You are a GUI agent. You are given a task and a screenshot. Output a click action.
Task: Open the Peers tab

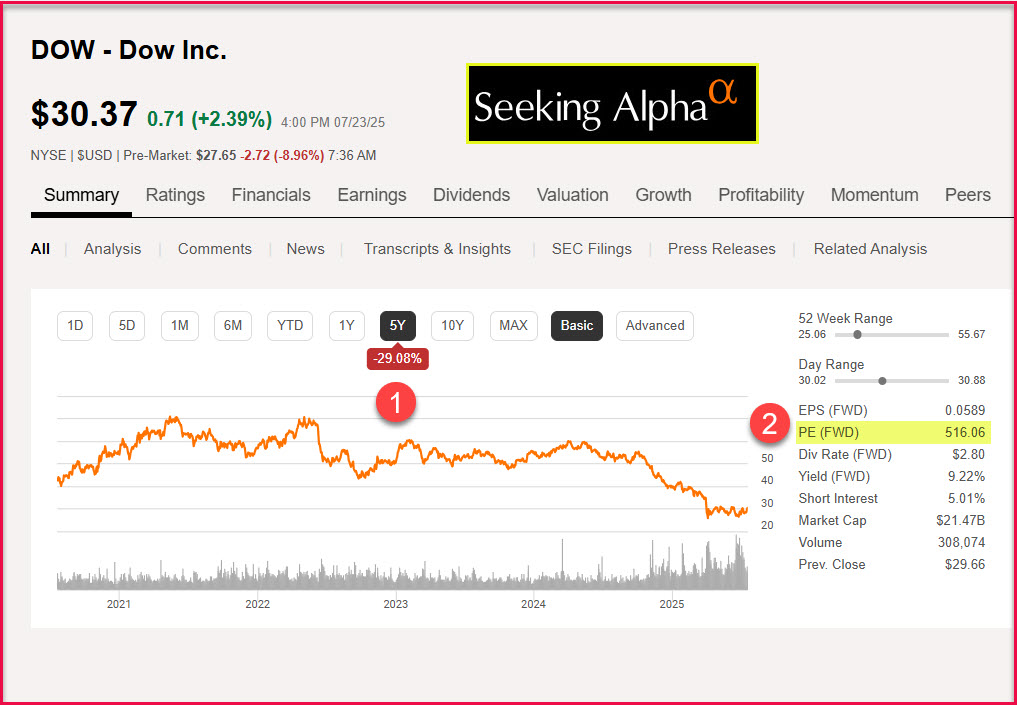[967, 195]
